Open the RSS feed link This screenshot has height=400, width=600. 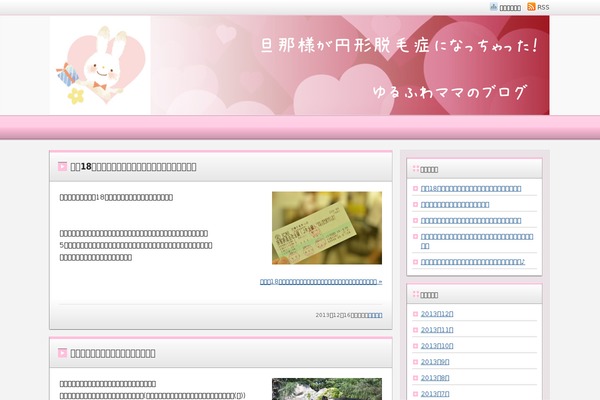click(543, 7)
